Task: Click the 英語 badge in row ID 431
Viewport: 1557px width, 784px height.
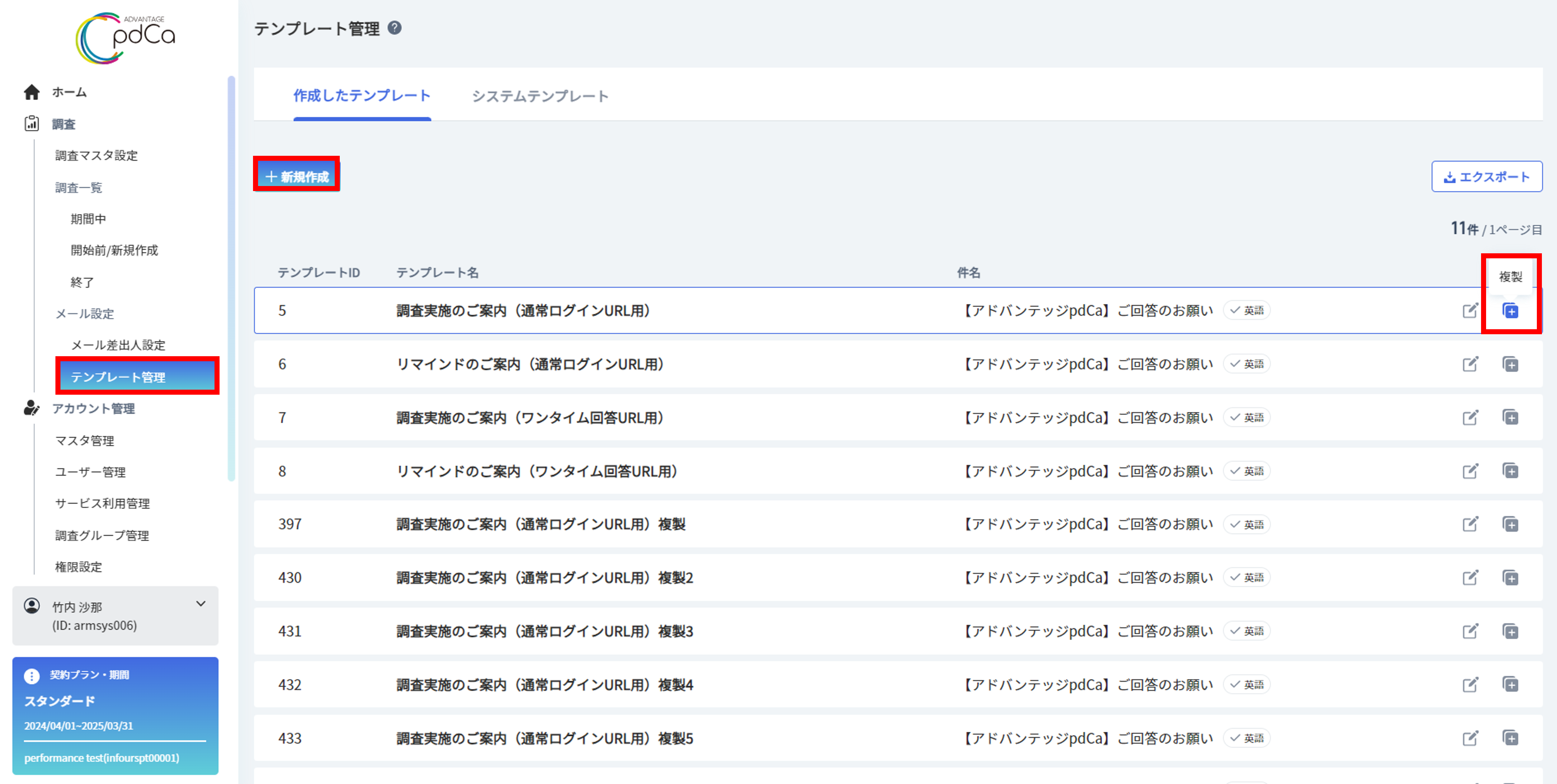Action: [x=1246, y=631]
